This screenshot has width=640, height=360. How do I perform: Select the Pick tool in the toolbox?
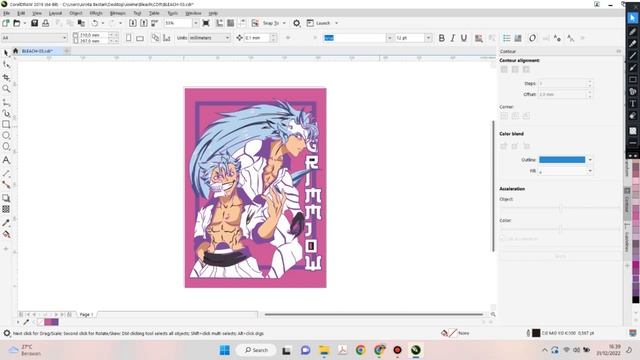tap(6, 53)
